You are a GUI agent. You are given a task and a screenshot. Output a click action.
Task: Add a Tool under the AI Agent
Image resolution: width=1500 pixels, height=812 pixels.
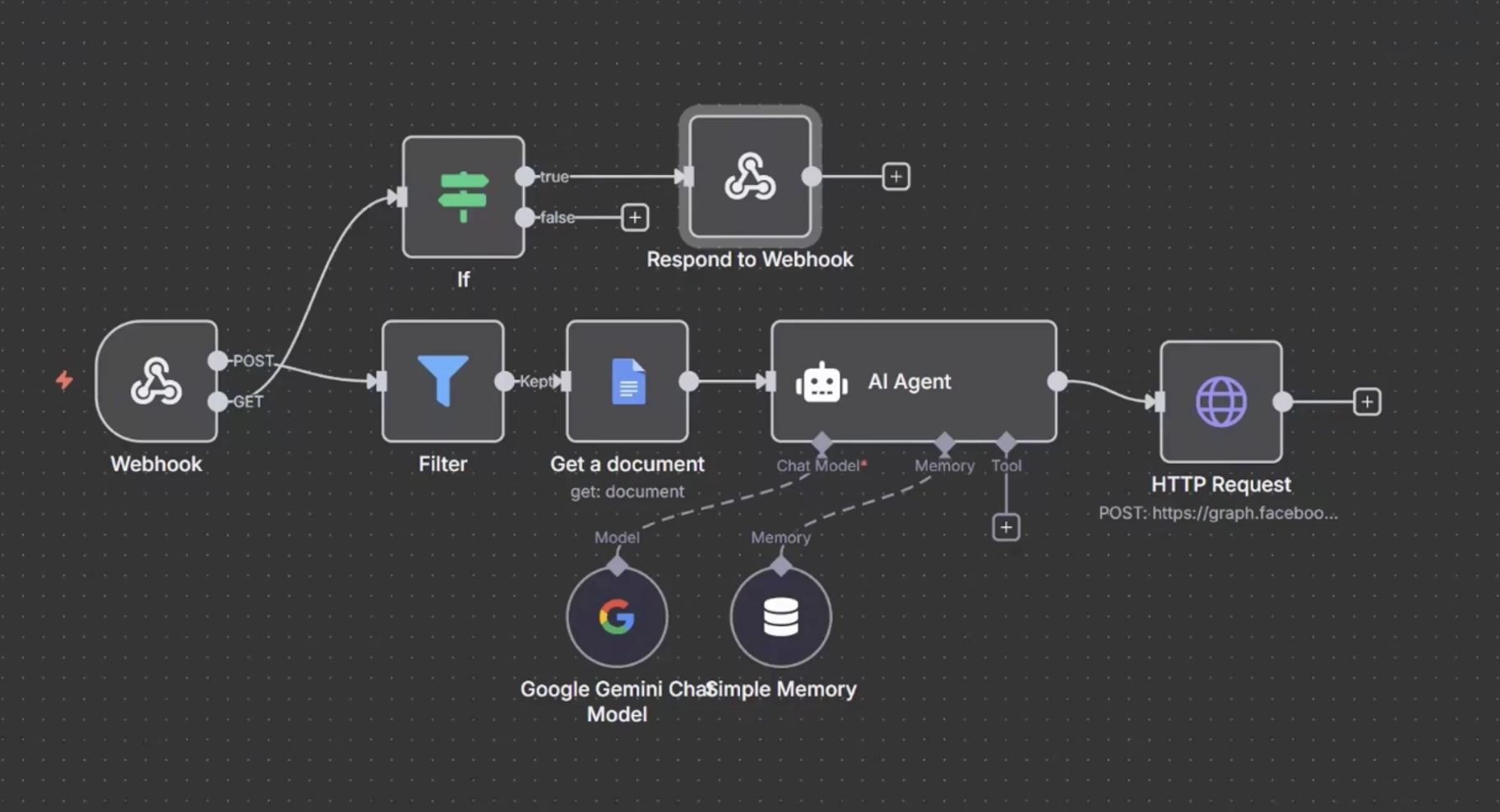(1007, 527)
